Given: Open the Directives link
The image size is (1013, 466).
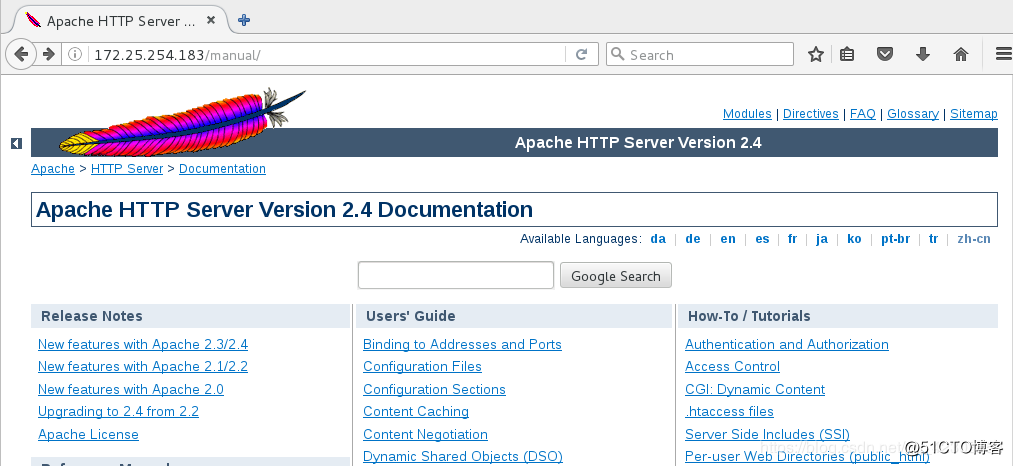Looking at the screenshot, I should click(811, 114).
